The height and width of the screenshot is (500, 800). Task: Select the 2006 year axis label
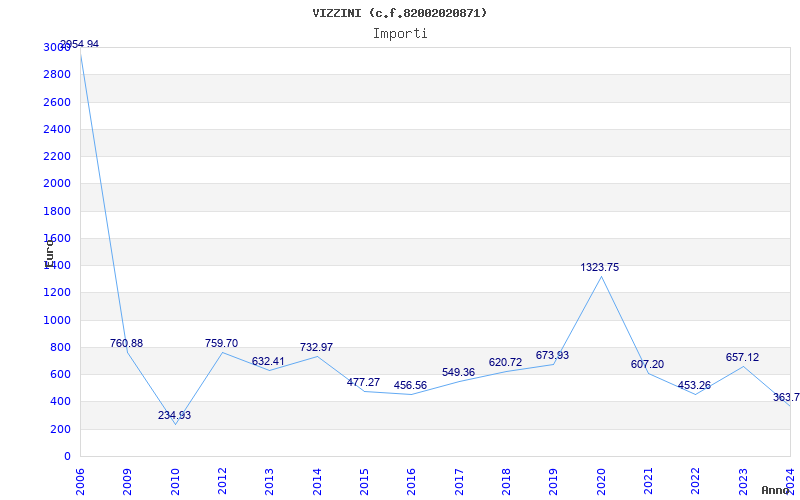[80, 482]
